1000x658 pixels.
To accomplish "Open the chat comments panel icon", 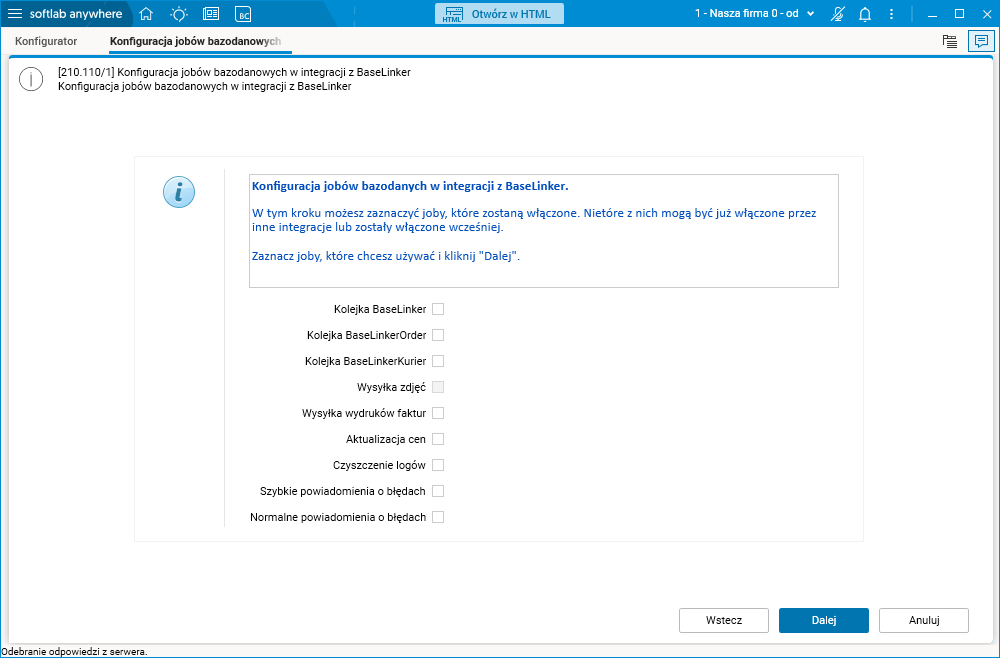I will pyautogui.click(x=981, y=41).
